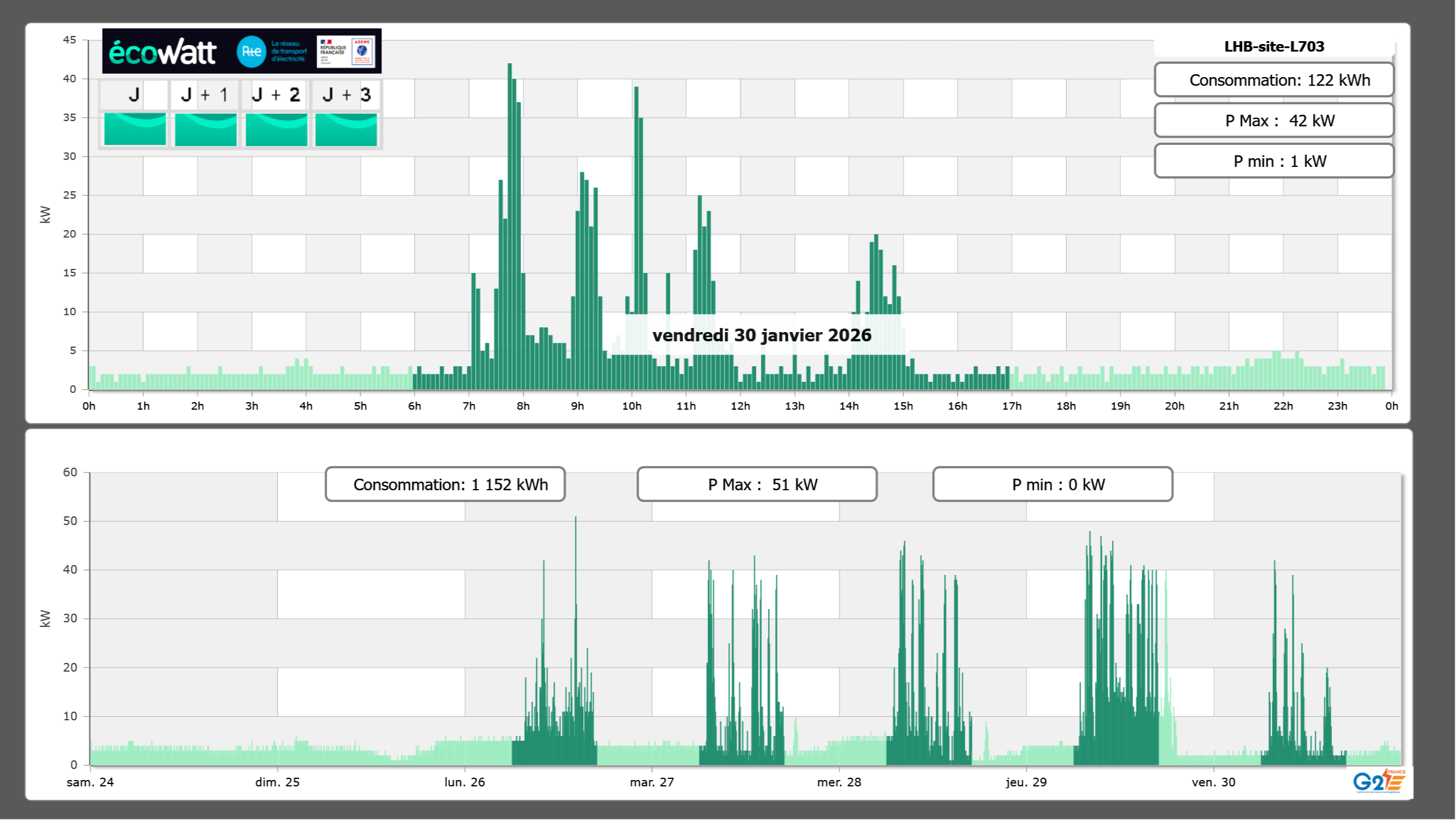Image resolution: width=1456 pixels, height=820 pixels.
Task: Click the LHB-site-L703 site title
Action: click(1274, 46)
